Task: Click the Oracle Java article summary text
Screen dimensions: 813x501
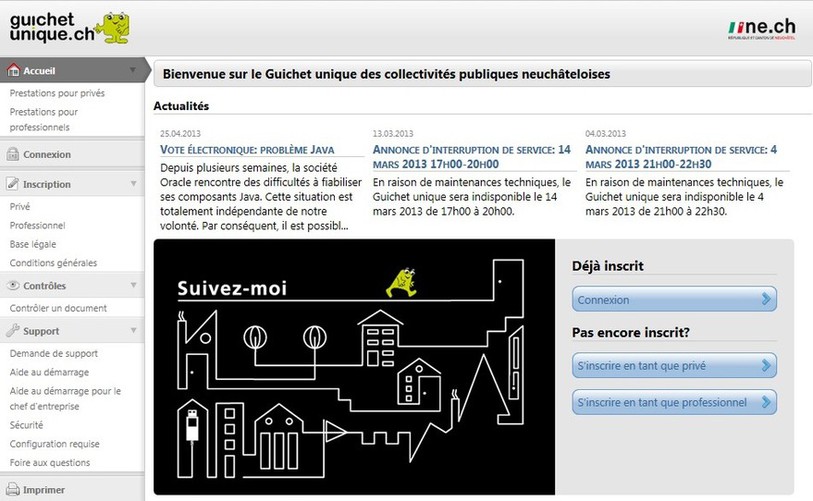Action: [261, 197]
